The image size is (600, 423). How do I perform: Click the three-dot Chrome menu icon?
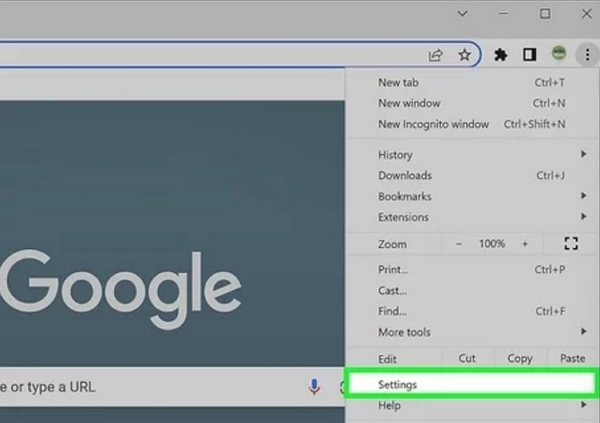click(x=587, y=55)
